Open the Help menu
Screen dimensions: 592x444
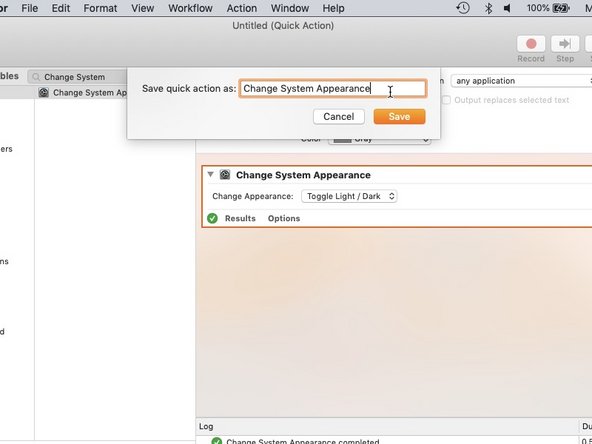click(333, 8)
